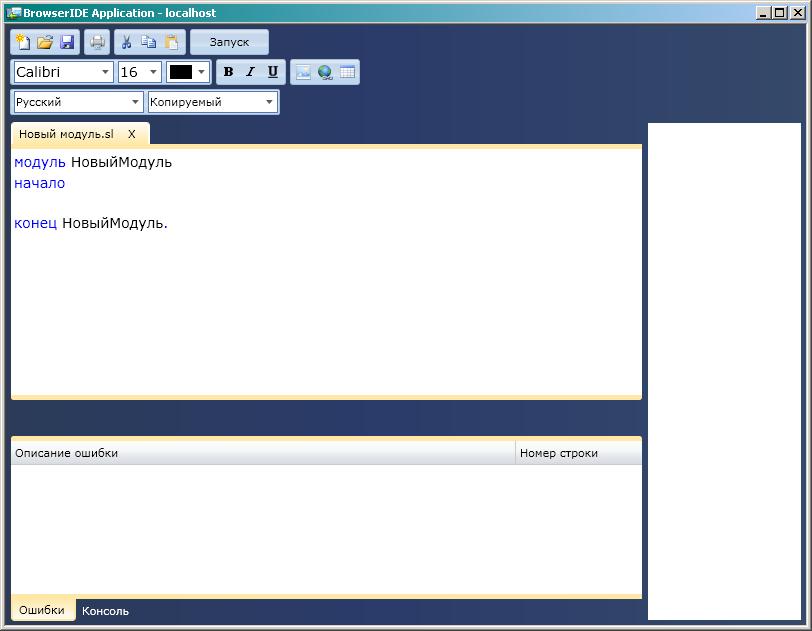The height and width of the screenshot is (631, 812).
Task: Toggle underline formatting
Action: point(272,72)
